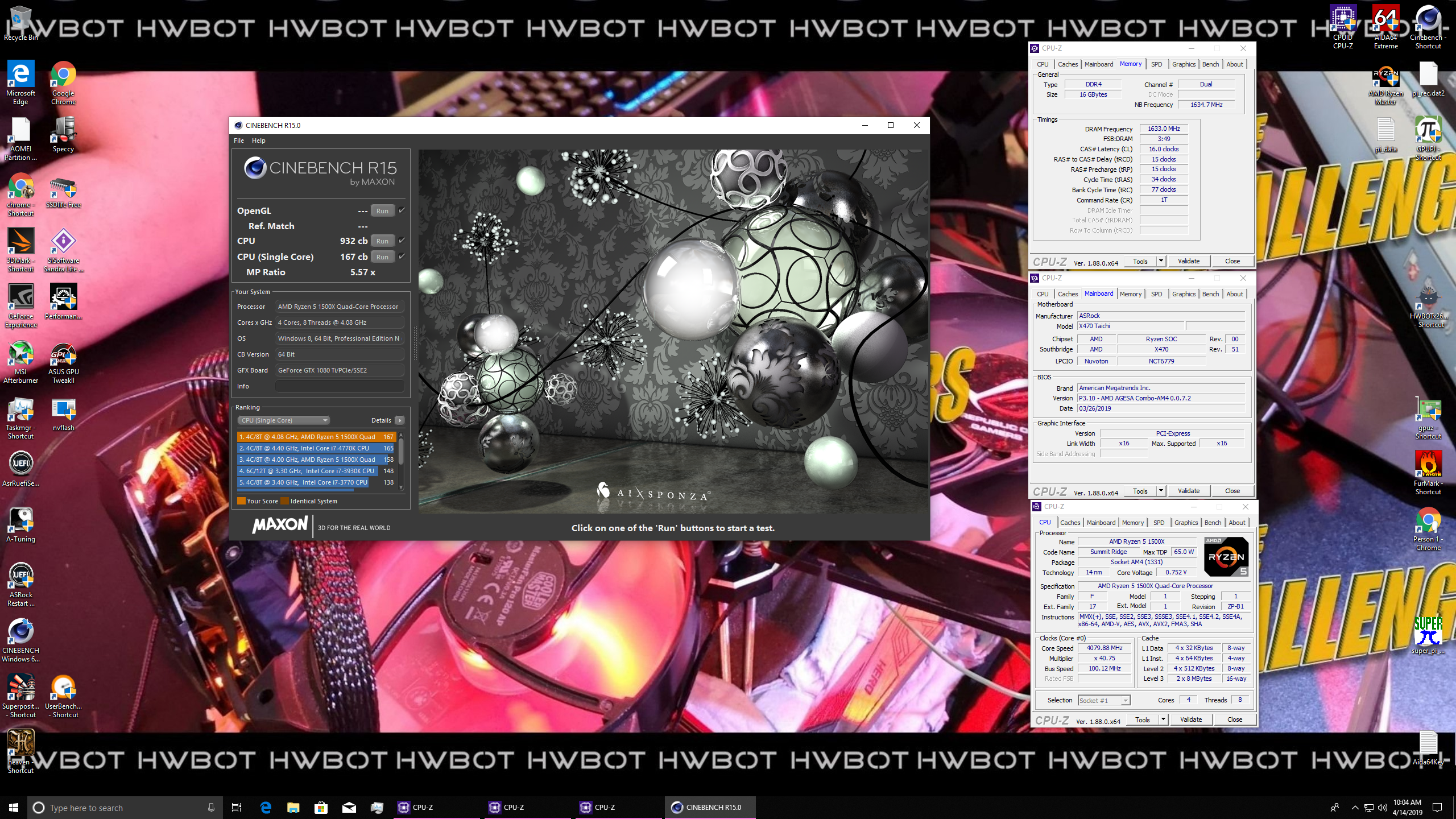Open HWBOTx265 shortcut icon
The image size is (1456, 819).
point(1428,305)
